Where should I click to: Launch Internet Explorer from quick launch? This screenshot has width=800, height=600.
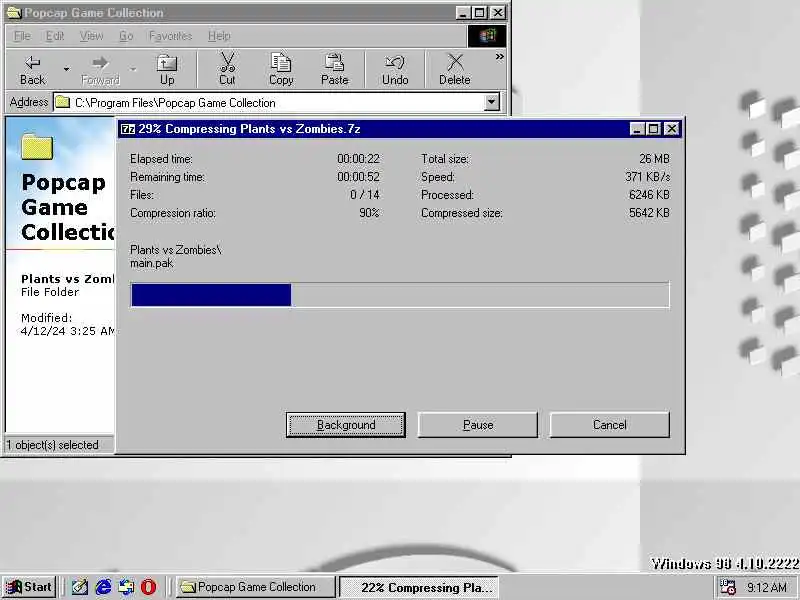[103, 587]
